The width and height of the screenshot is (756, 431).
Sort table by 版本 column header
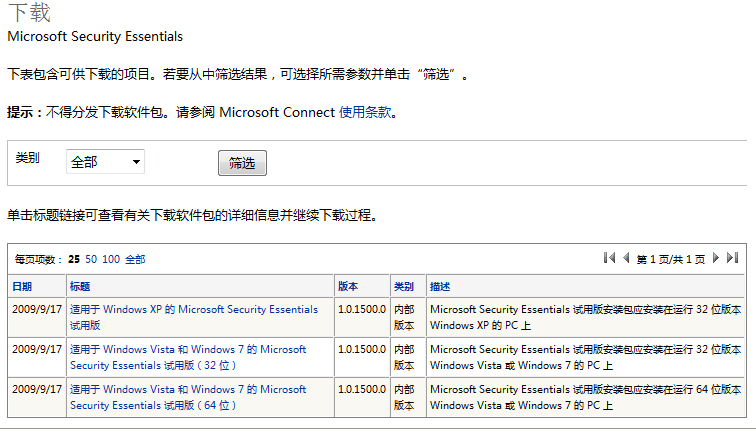(x=348, y=286)
